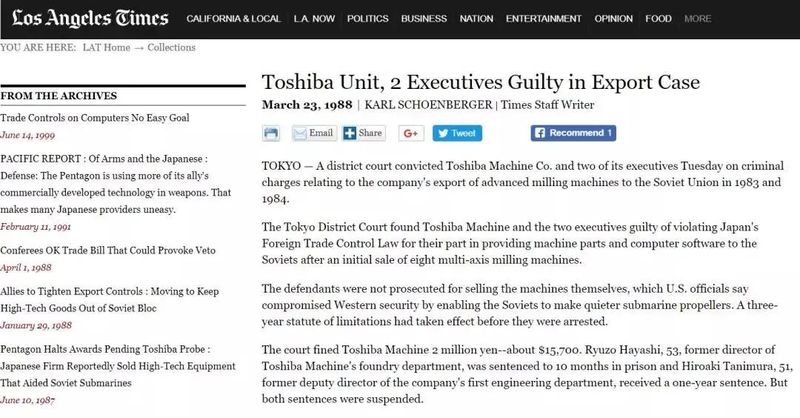Tweet this article
This screenshot has height=418, width=800.
[x=460, y=133]
